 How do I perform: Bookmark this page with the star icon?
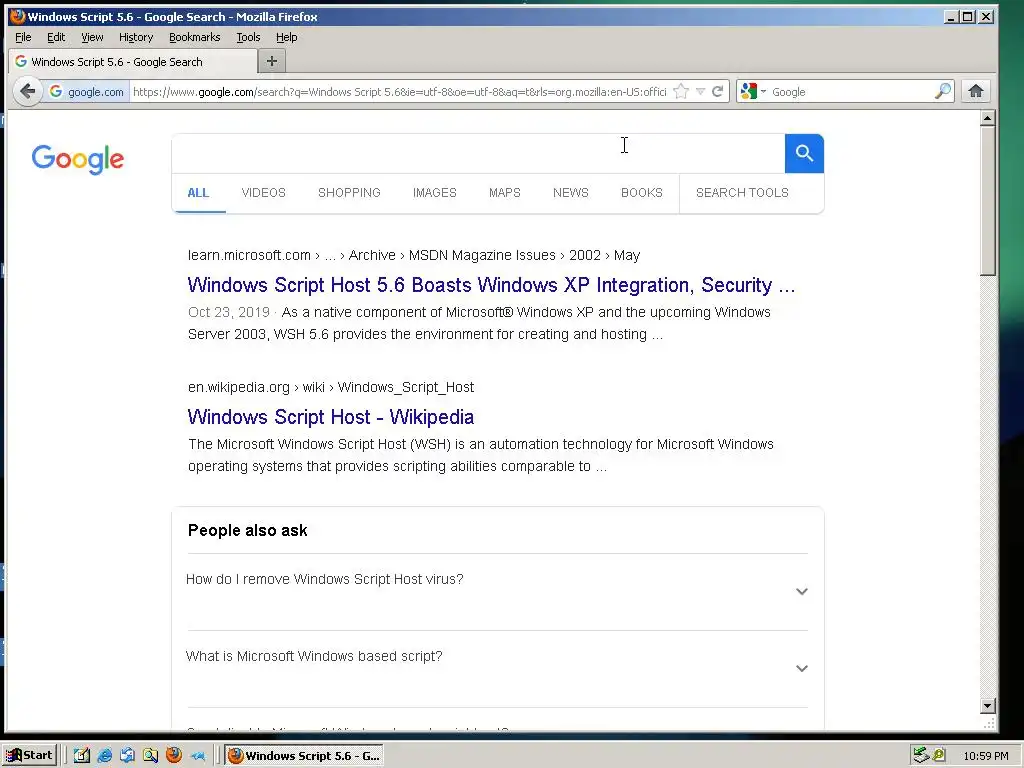pyautogui.click(x=680, y=91)
